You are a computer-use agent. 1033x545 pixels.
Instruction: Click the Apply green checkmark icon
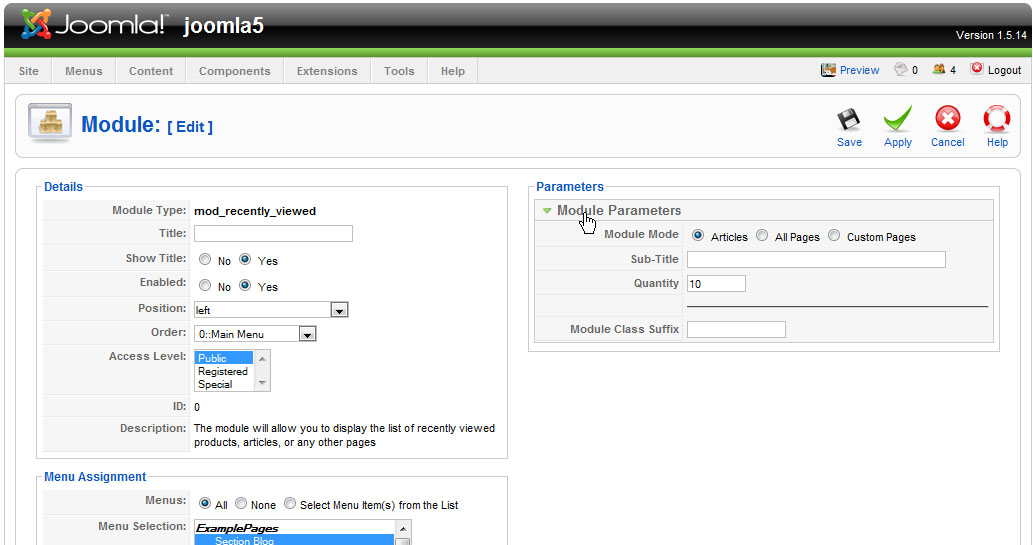[897, 119]
